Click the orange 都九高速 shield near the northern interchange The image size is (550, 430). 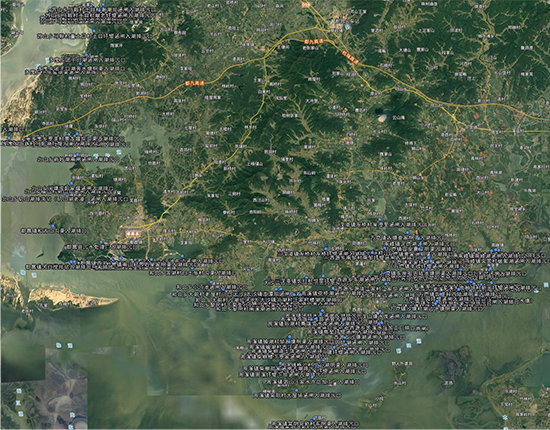(314, 41)
